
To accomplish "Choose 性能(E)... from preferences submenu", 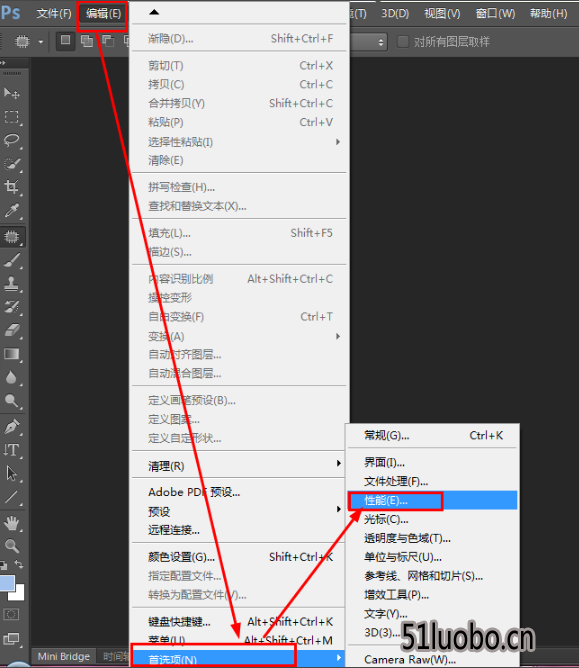I will 432,501.
